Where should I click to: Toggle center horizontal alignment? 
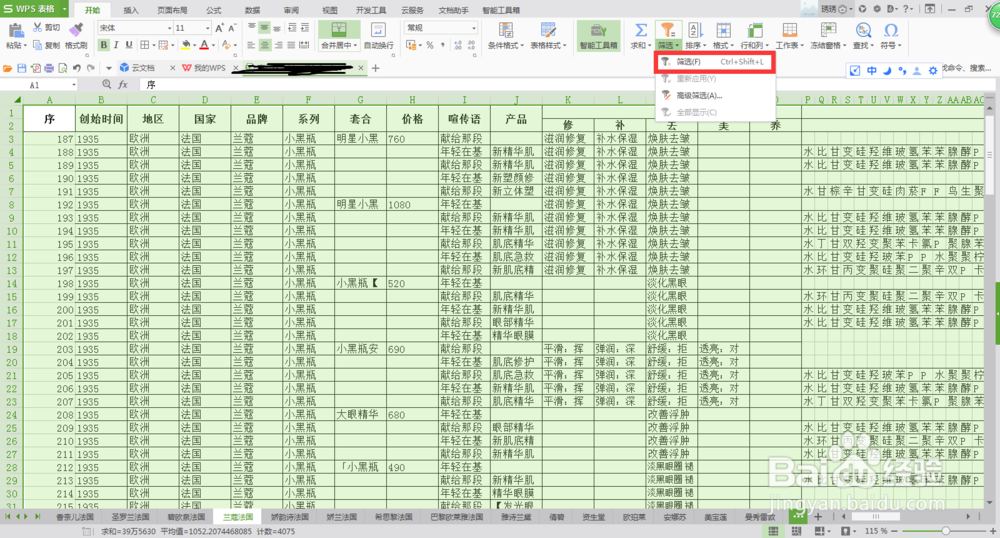pos(265,45)
